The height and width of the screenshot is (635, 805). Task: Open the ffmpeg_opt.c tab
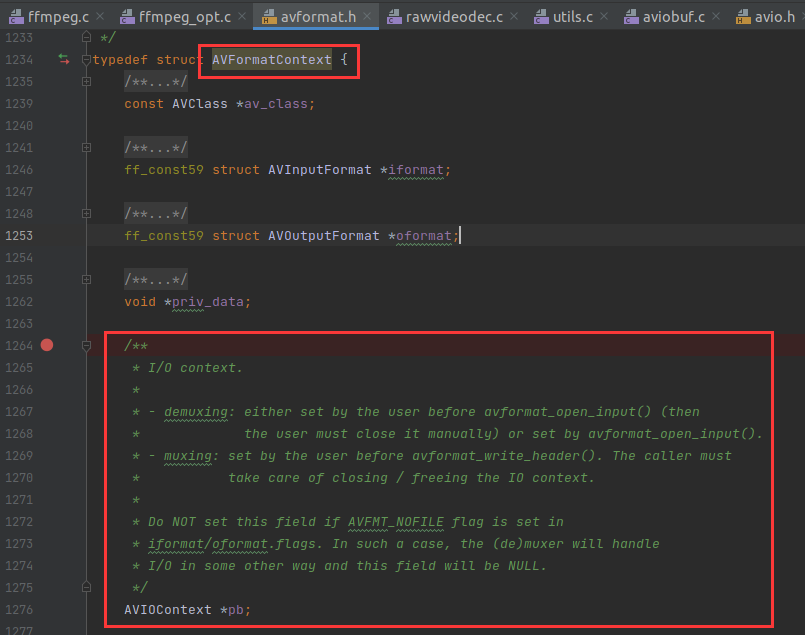pos(184,17)
